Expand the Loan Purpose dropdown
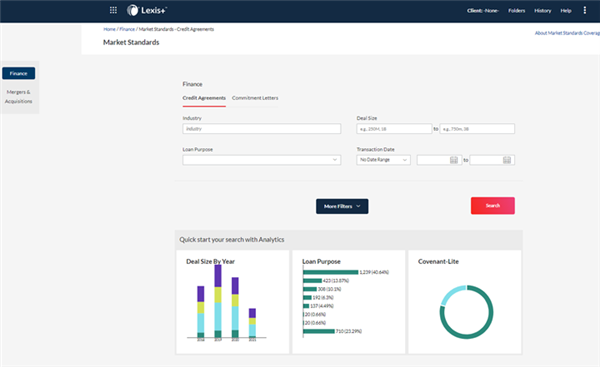Screen dimensions: 600x367 (x=261, y=160)
